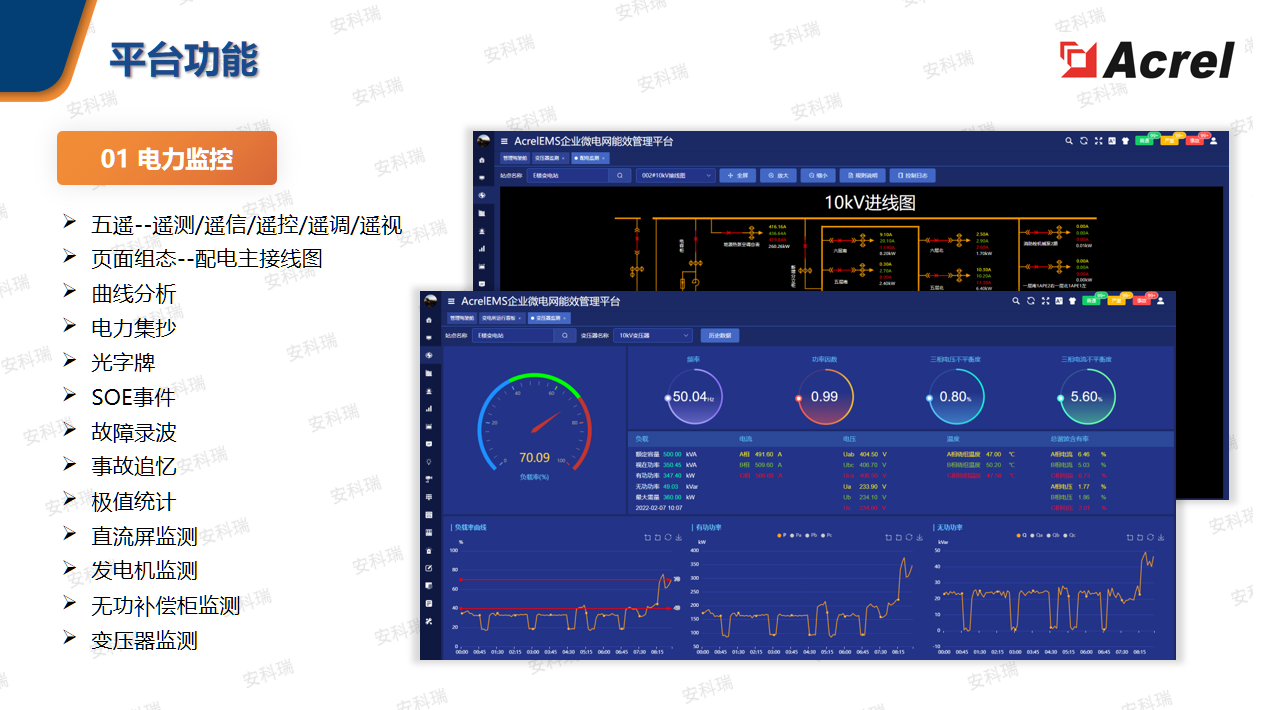
Task: Click the 50.04 Hz frequency ring gauge
Action: tap(694, 397)
